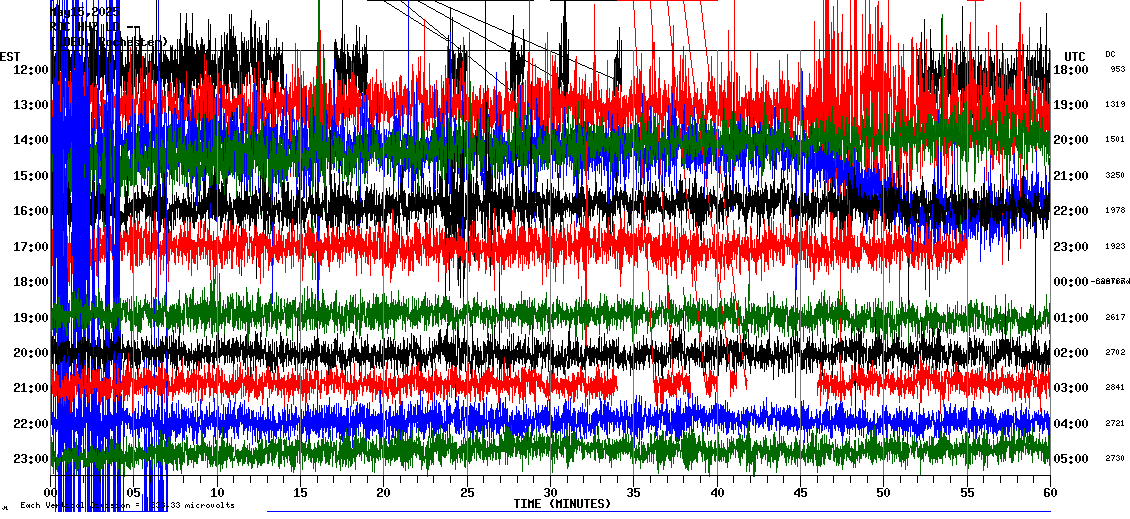The height and width of the screenshot is (519, 1130).
Task: Click the 12:00 EST time label
Action: click(x=31, y=70)
